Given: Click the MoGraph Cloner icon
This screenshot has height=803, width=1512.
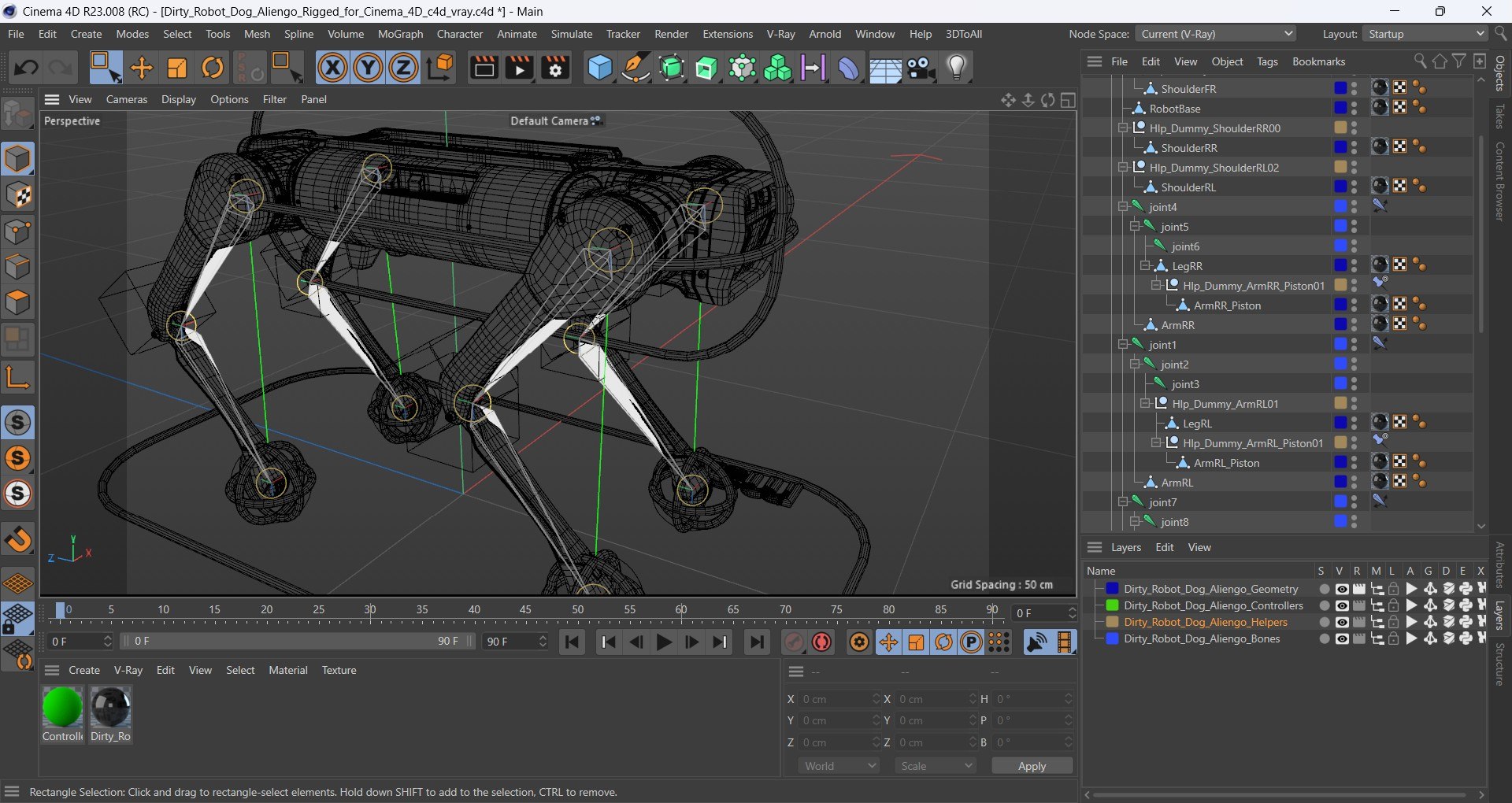Looking at the screenshot, I should [x=777, y=68].
